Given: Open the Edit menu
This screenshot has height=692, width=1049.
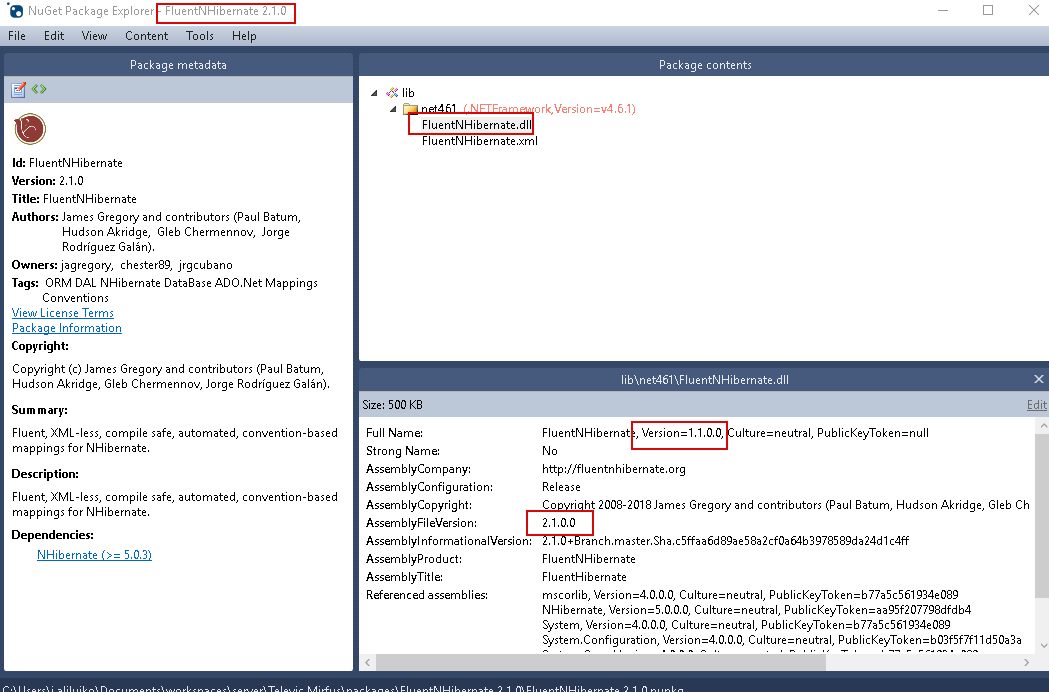Looking at the screenshot, I should (x=54, y=36).
